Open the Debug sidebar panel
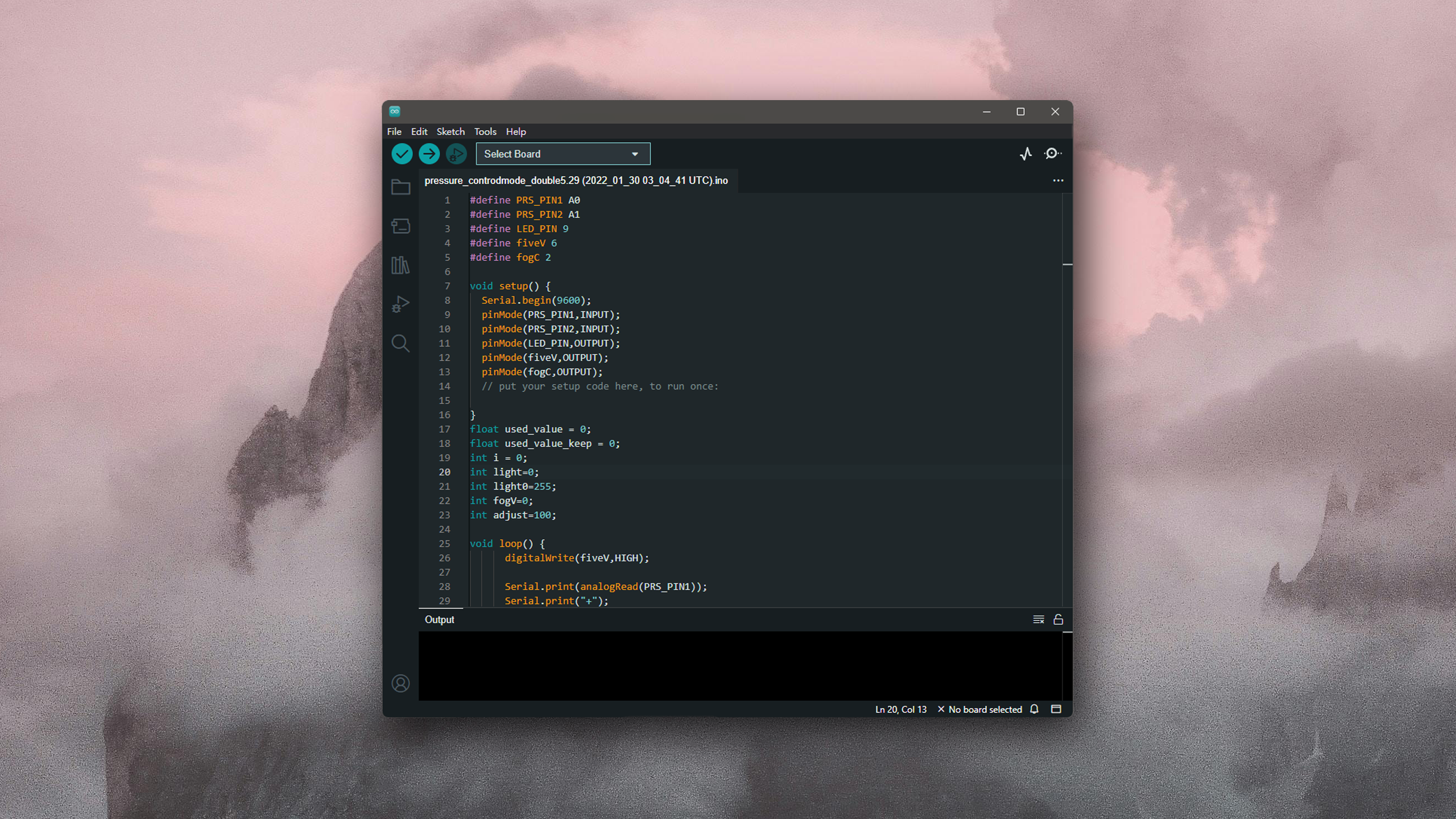 [400, 304]
